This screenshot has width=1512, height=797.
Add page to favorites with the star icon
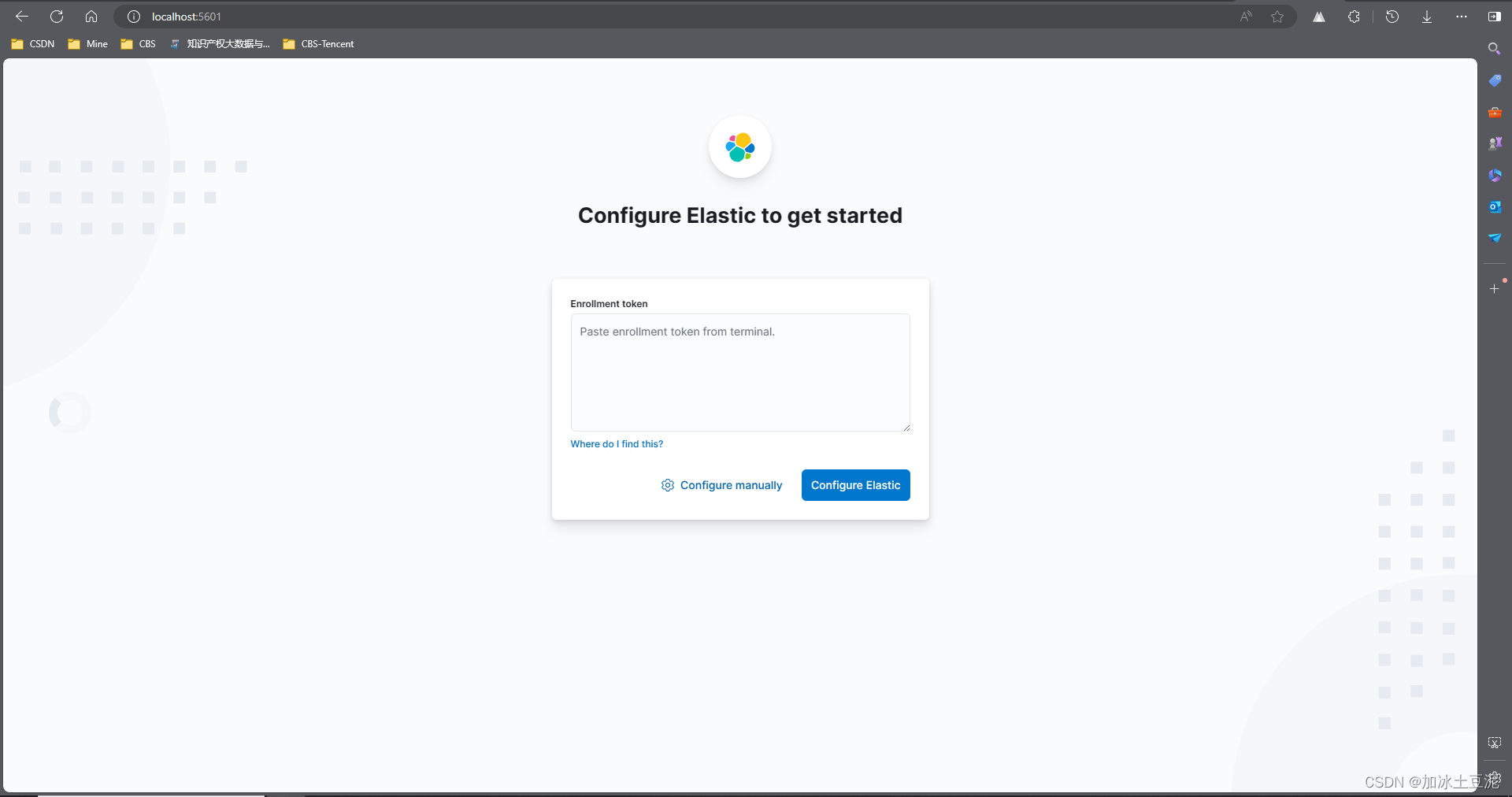(x=1277, y=17)
